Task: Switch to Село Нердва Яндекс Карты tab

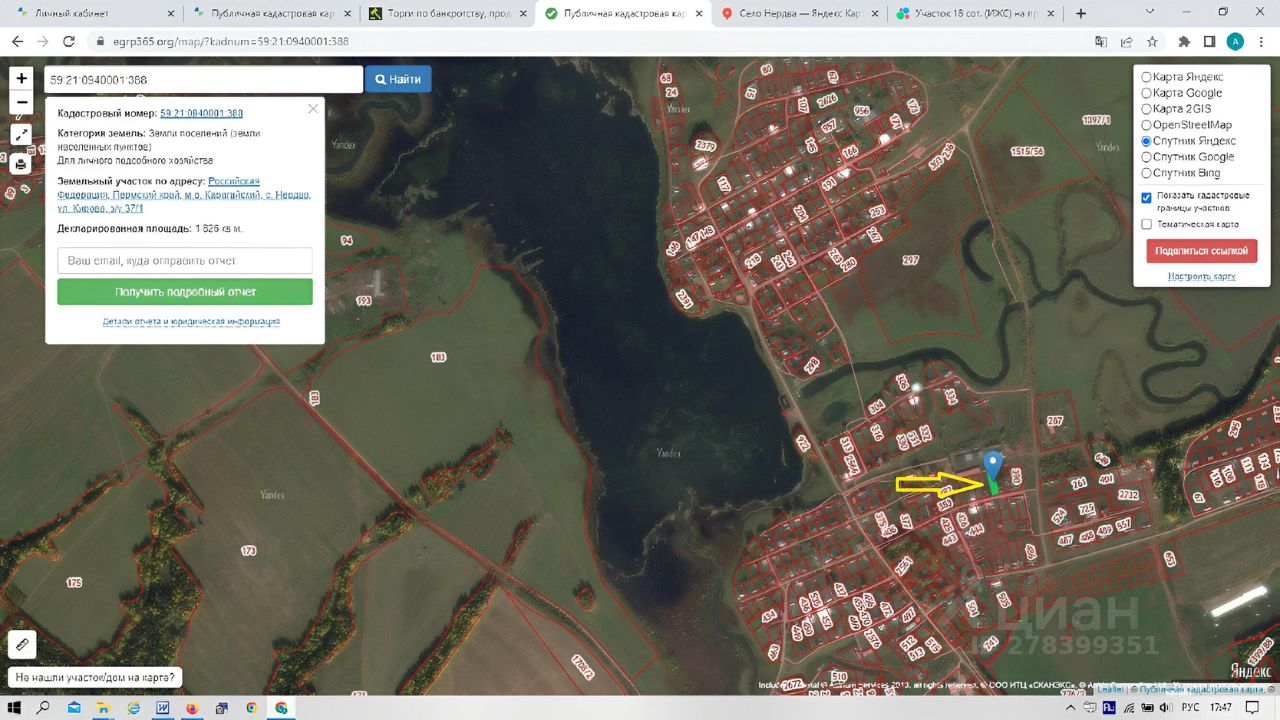Action: [x=797, y=14]
